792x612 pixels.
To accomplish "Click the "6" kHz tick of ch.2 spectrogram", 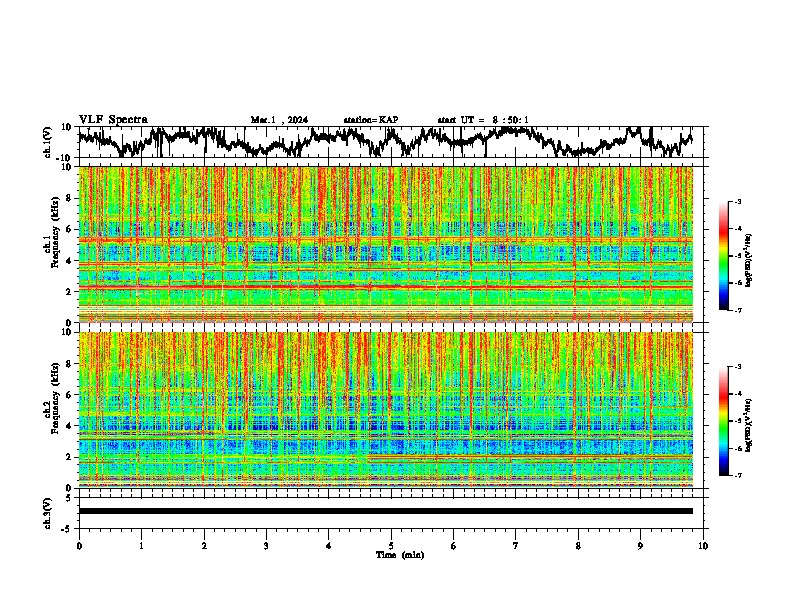I will click(70, 395).
